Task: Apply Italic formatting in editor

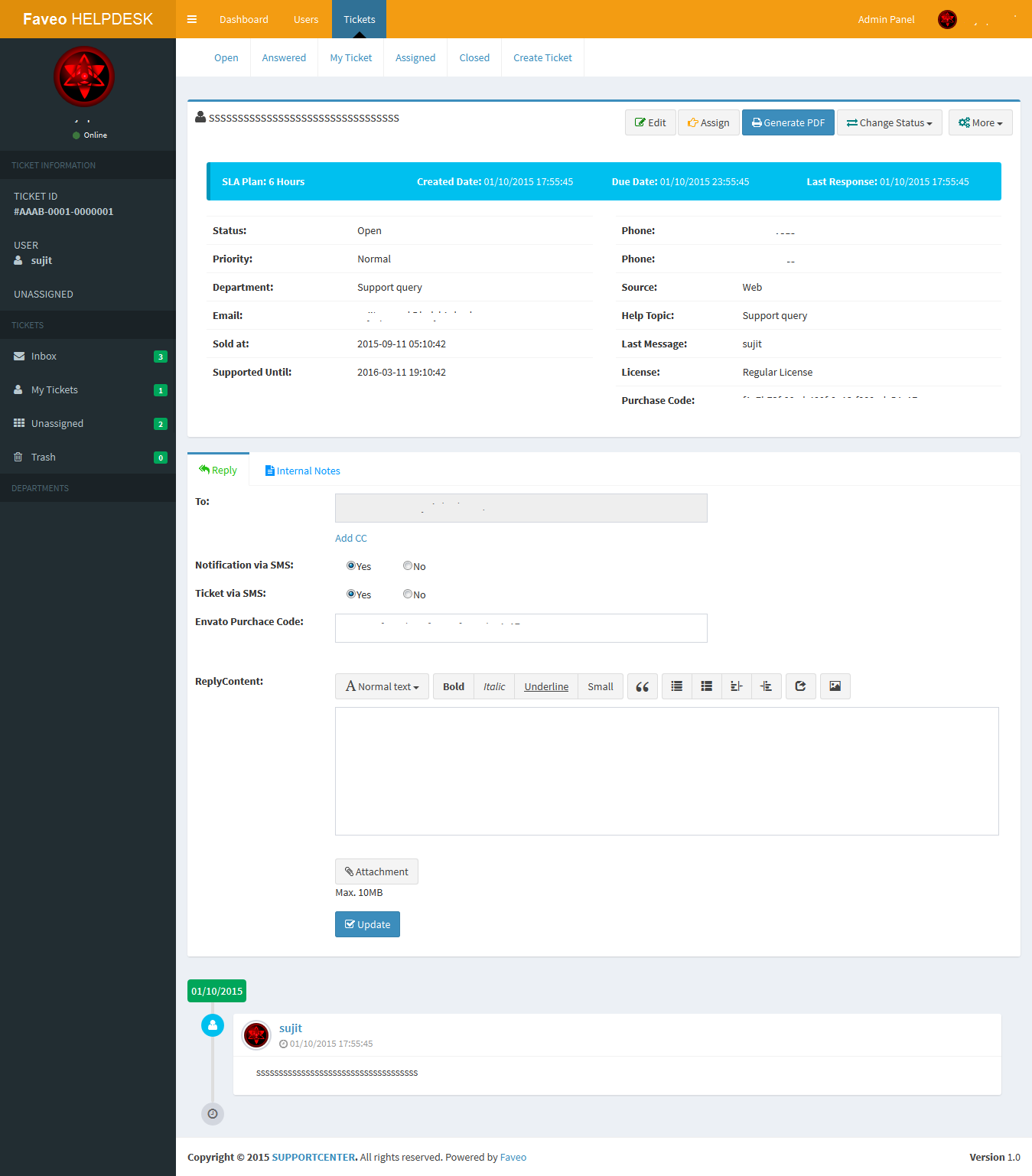Action: click(x=494, y=686)
